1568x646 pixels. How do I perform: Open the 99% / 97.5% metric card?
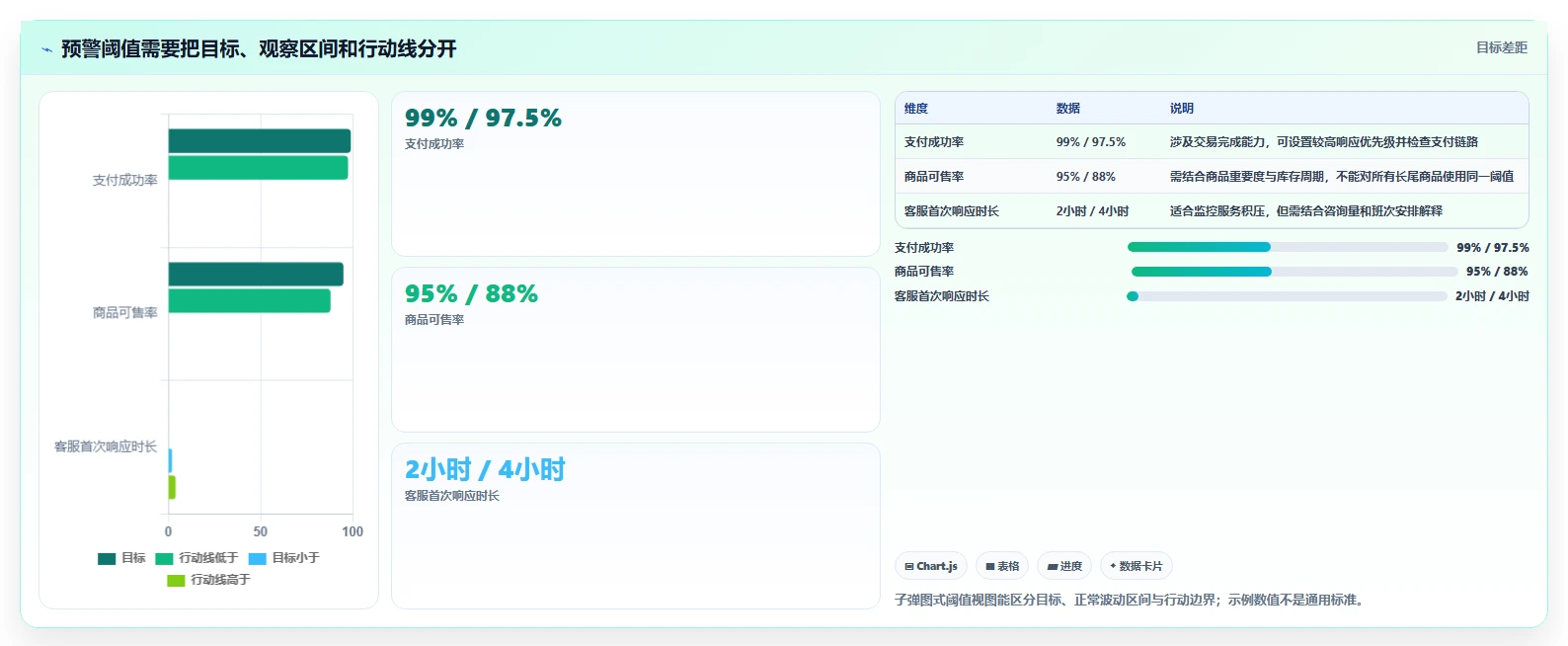coord(636,174)
